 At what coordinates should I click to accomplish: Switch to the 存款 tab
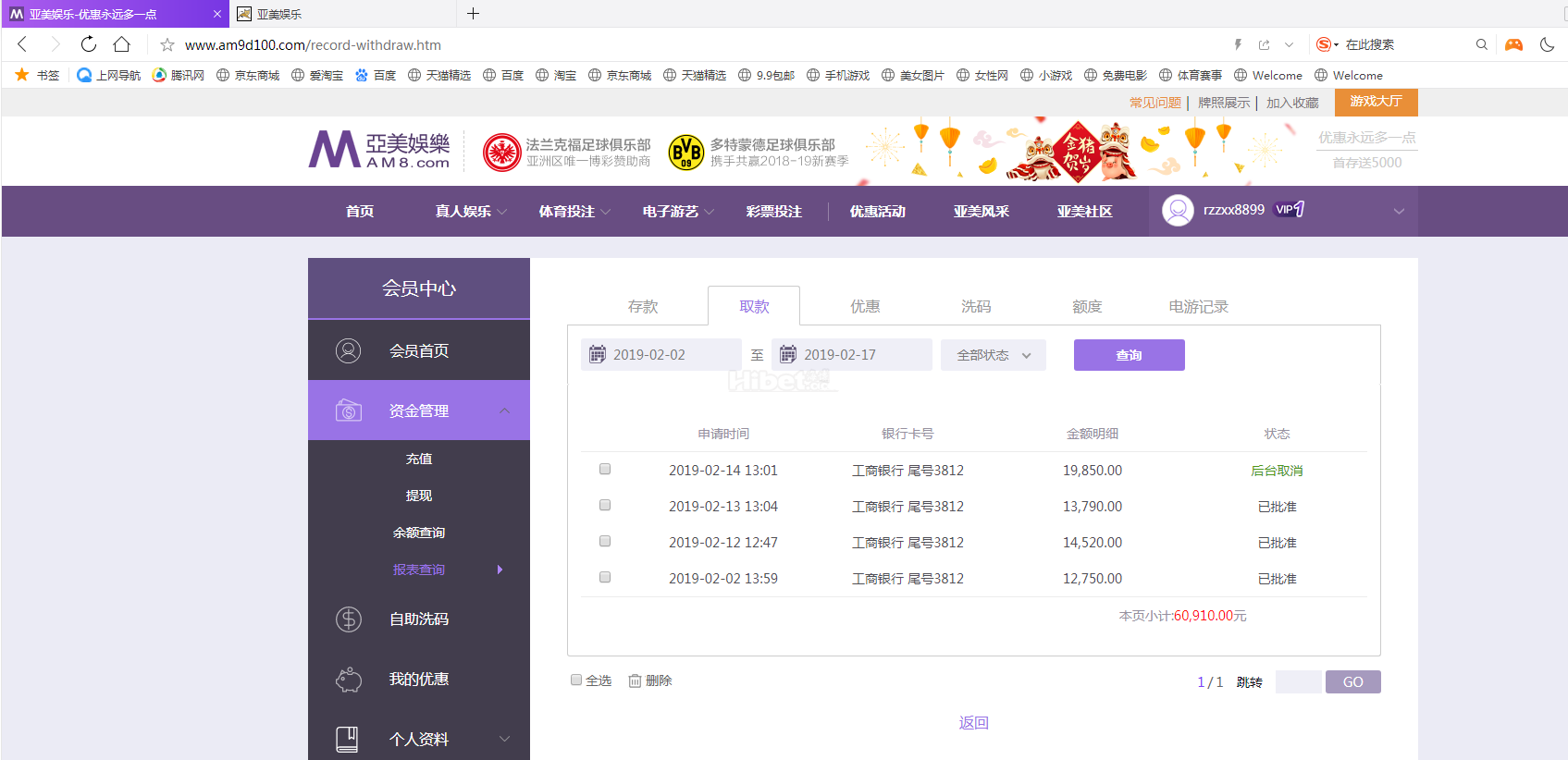pos(643,307)
